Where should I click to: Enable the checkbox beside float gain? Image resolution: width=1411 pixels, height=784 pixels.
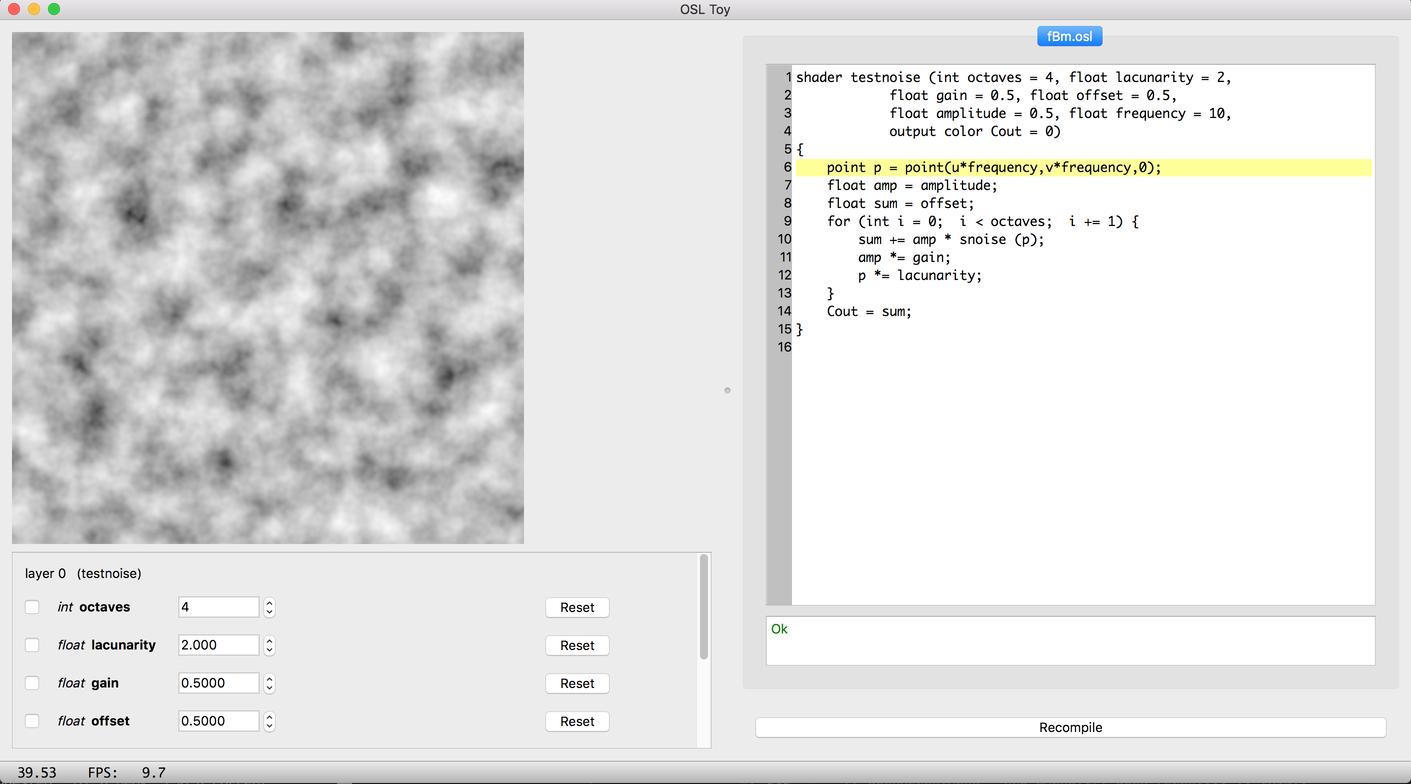(x=32, y=683)
